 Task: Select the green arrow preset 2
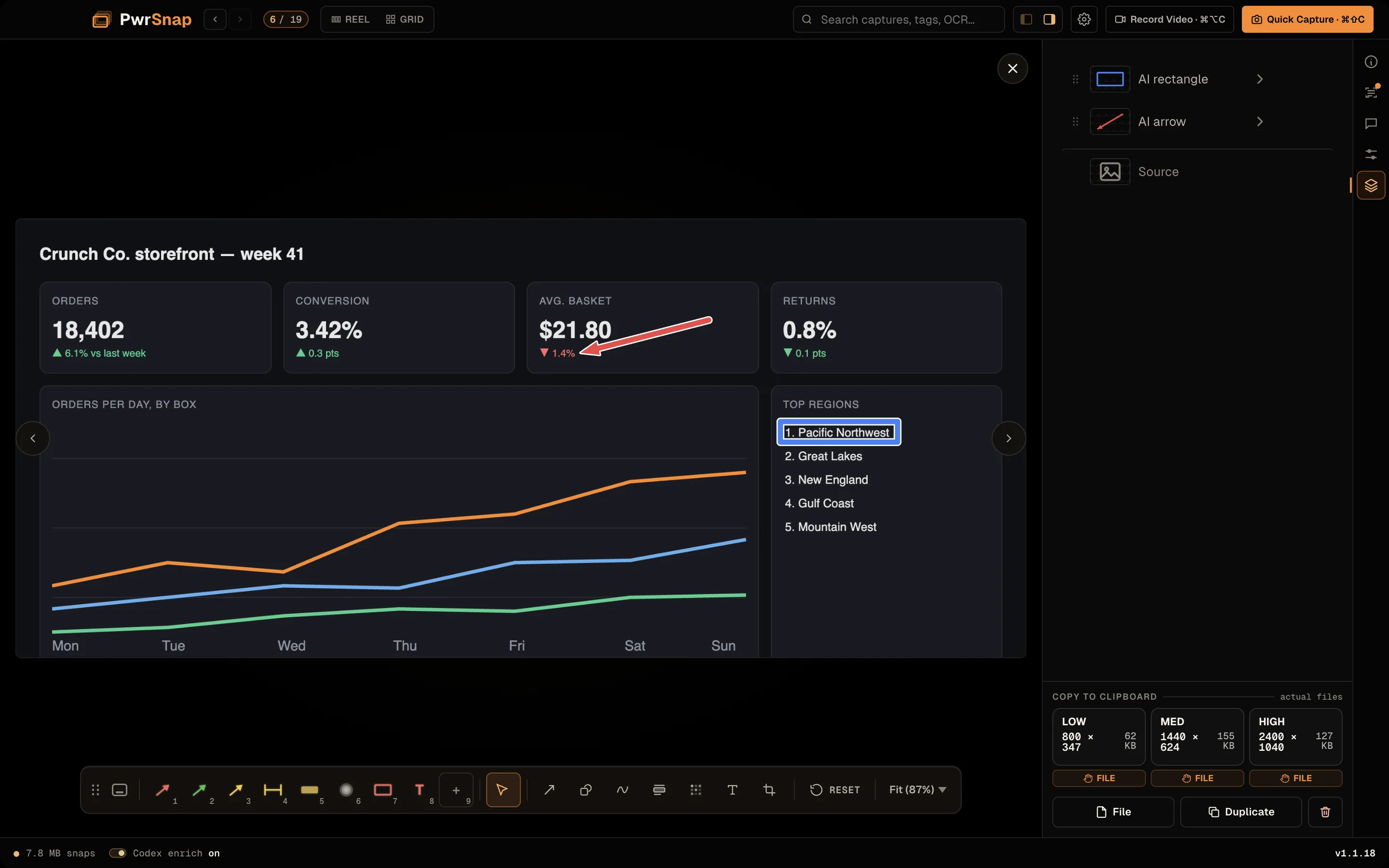[200, 790]
